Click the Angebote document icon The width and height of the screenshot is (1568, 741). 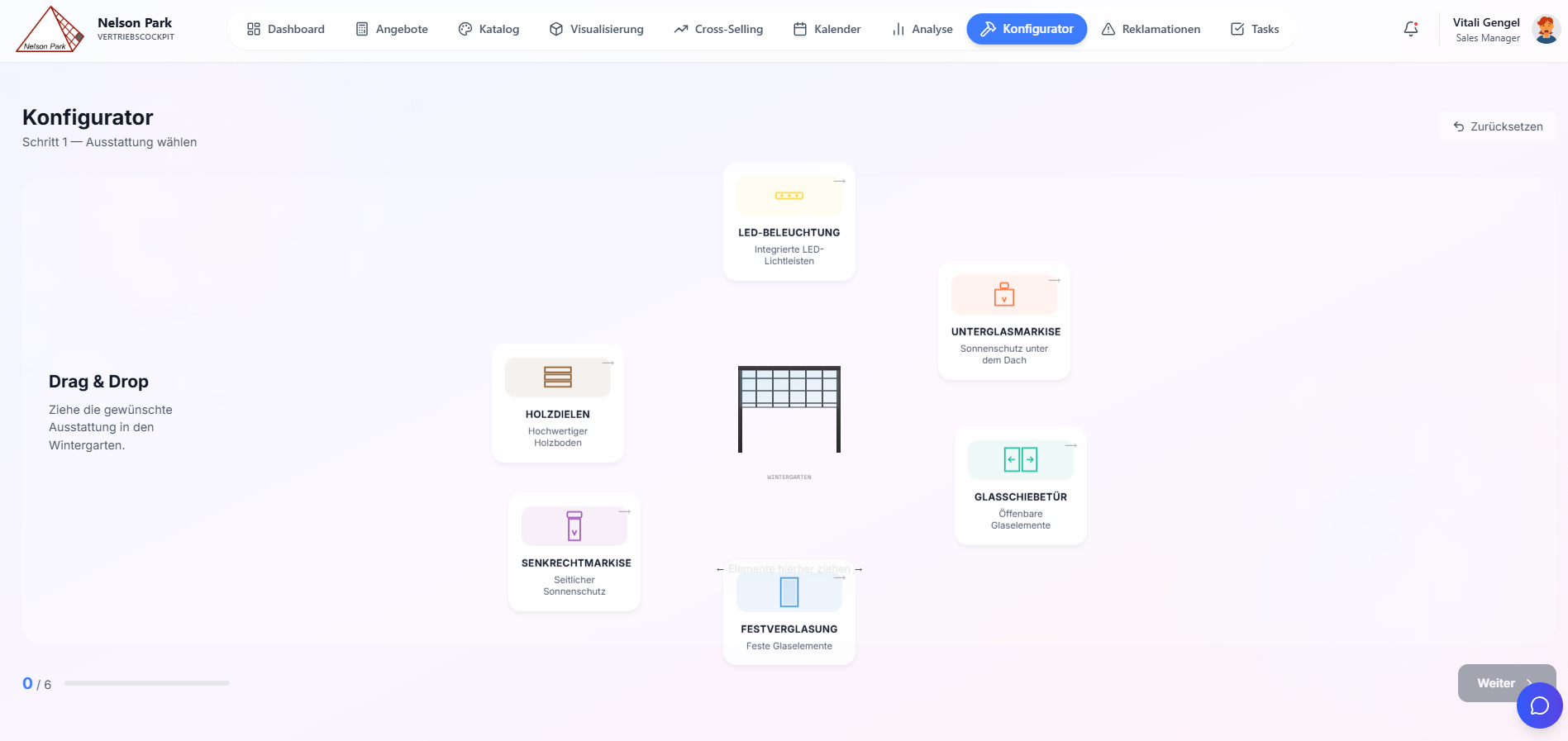point(362,29)
